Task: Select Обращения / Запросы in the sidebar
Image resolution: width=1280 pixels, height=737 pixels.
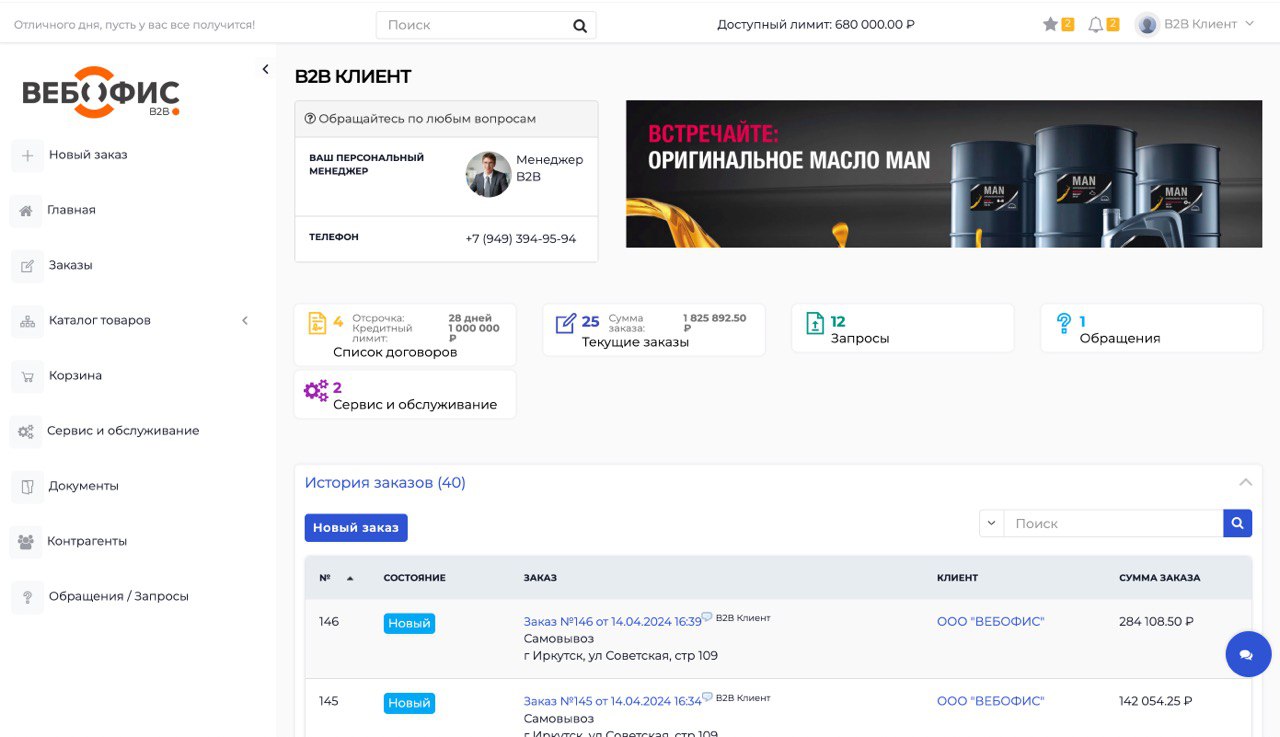Action: click(x=118, y=597)
